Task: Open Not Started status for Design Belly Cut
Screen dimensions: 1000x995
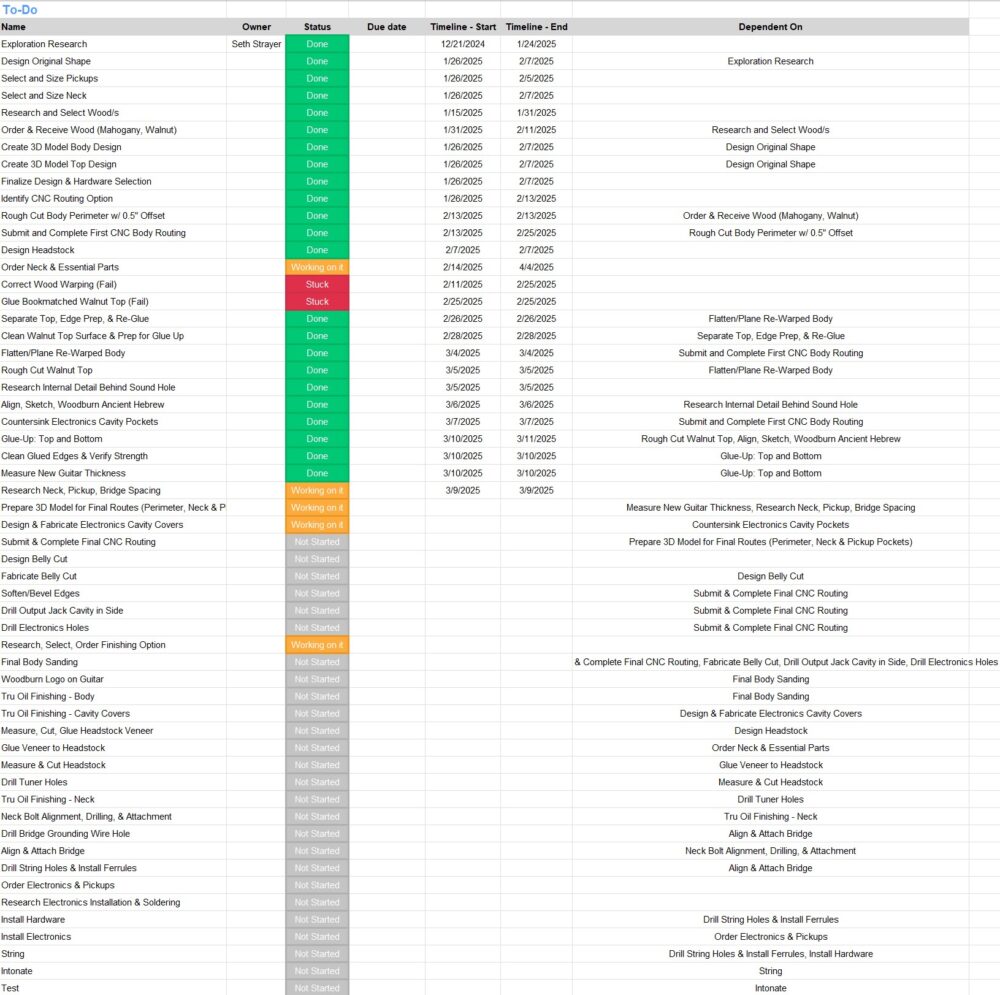Action: pyautogui.click(x=317, y=559)
